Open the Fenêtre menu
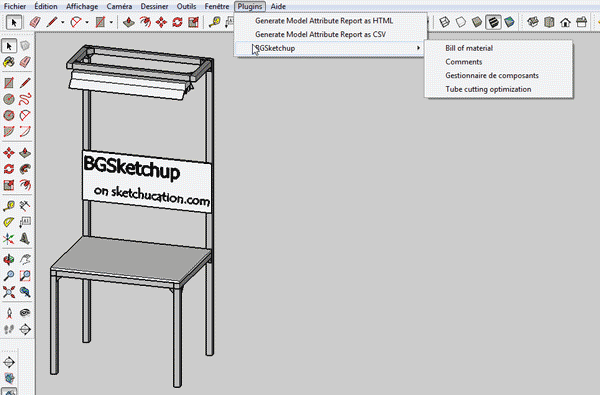This screenshot has width=600, height=395. [217, 6]
